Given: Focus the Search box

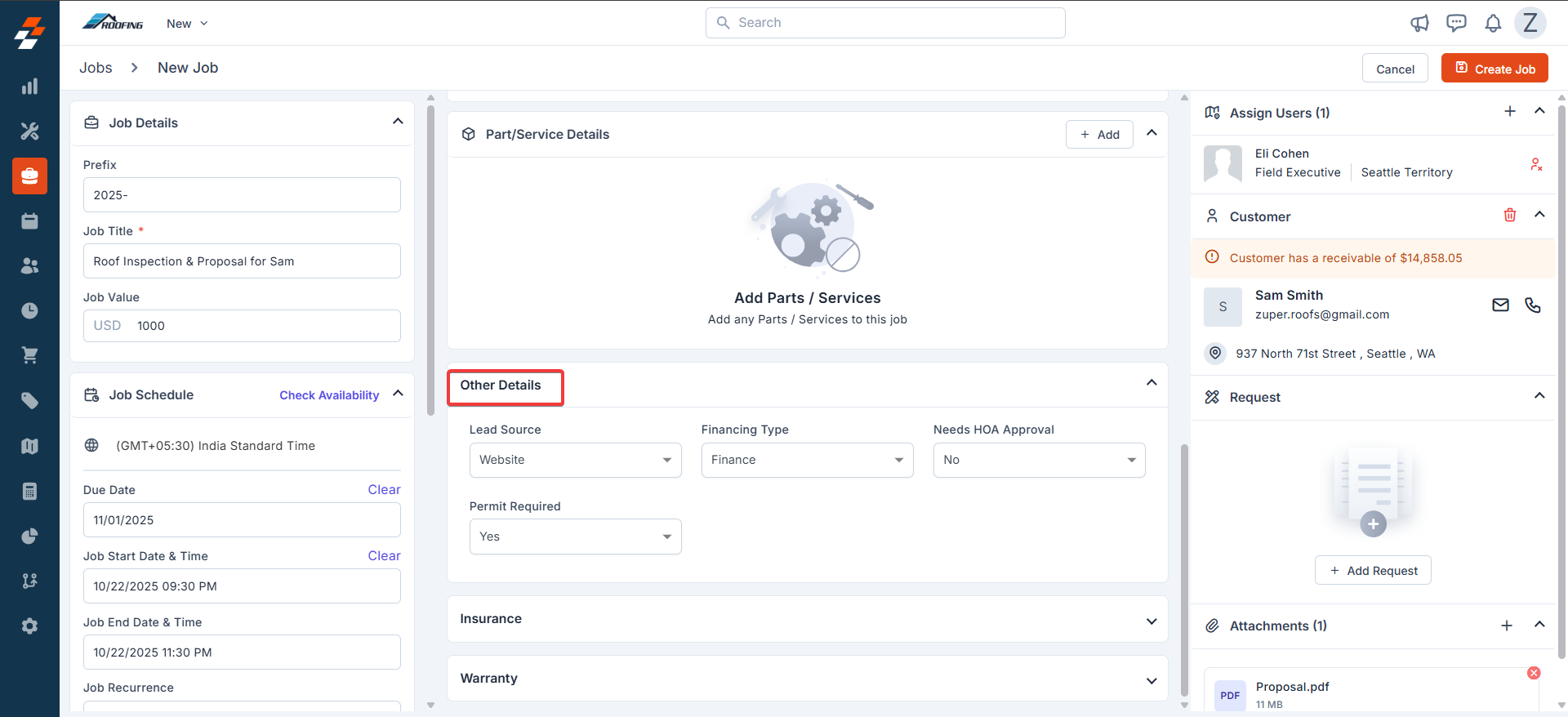Looking at the screenshot, I should pos(885,23).
